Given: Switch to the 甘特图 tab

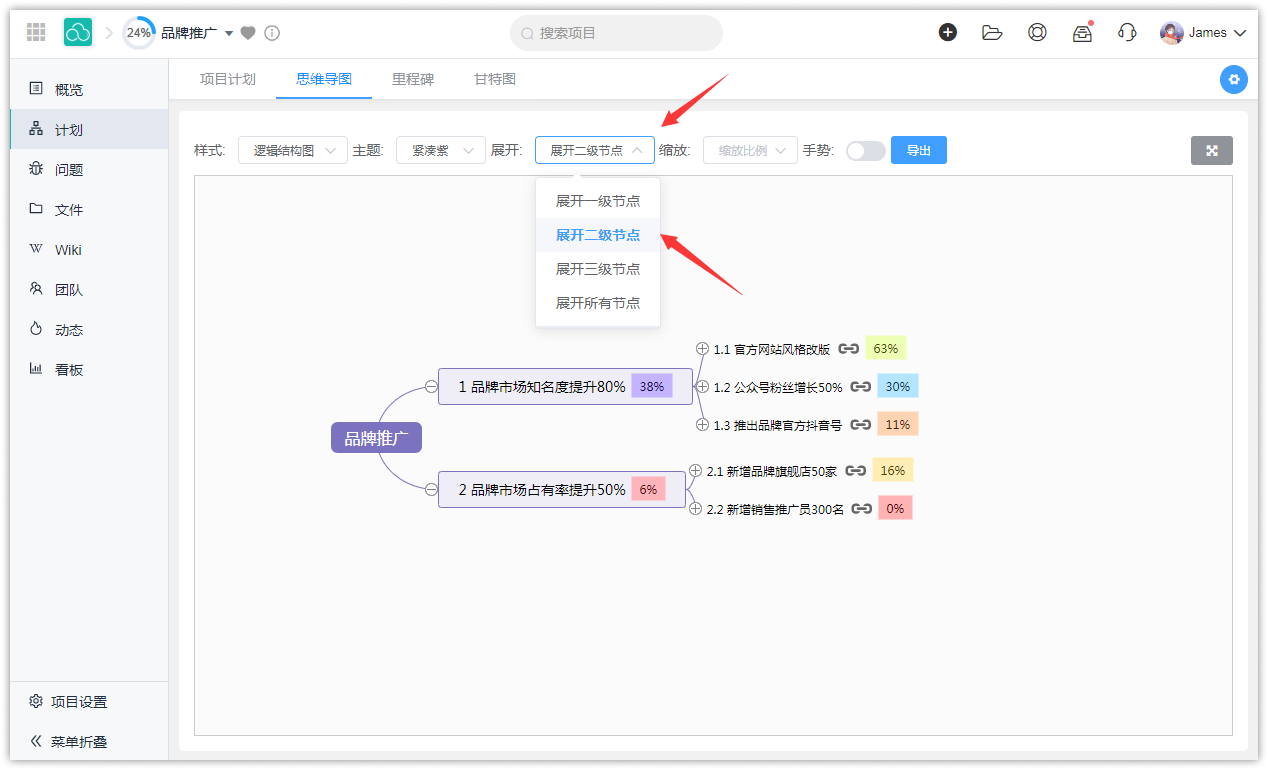Looking at the screenshot, I should coord(495,79).
